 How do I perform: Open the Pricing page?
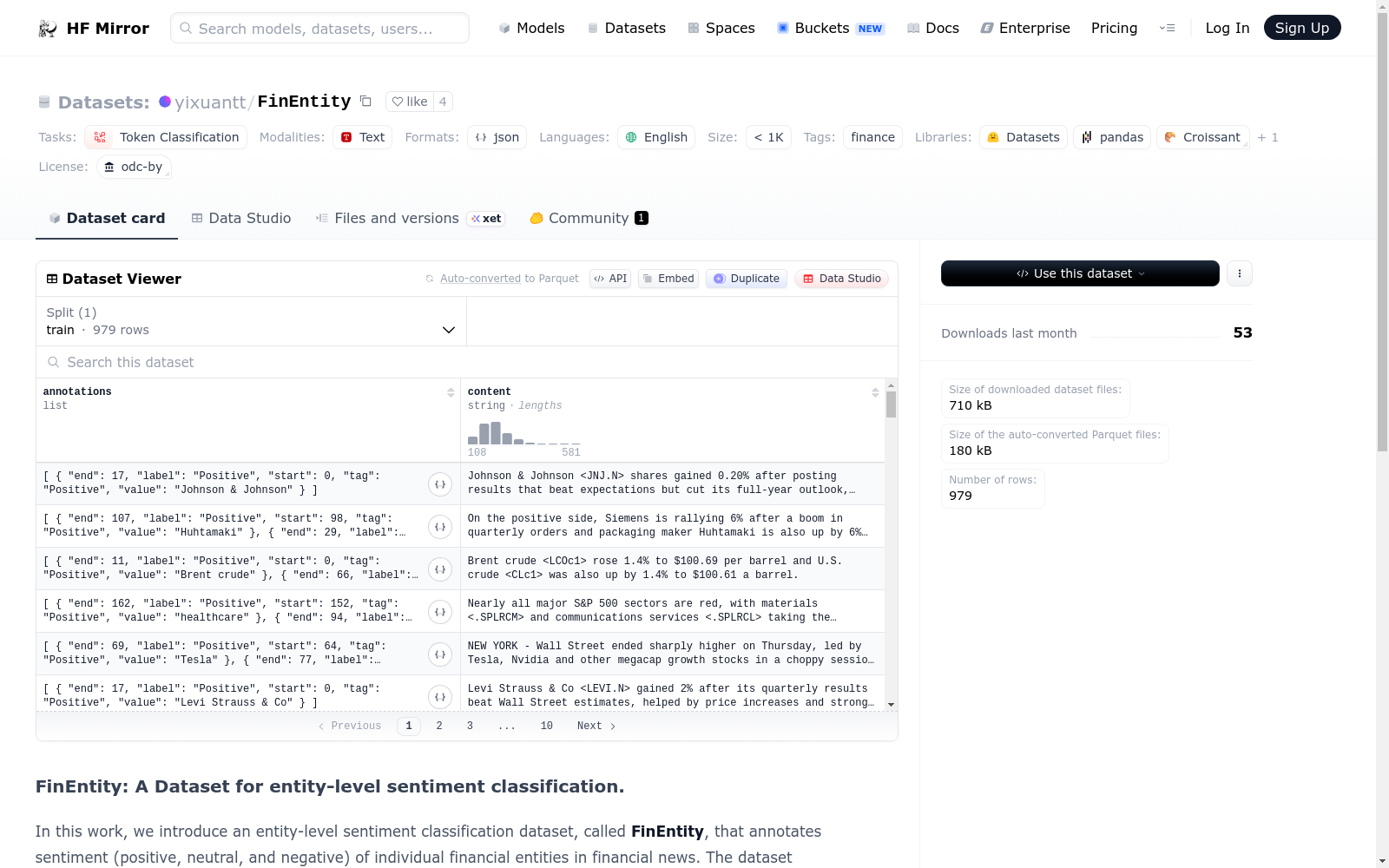click(x=1114, y=28)
